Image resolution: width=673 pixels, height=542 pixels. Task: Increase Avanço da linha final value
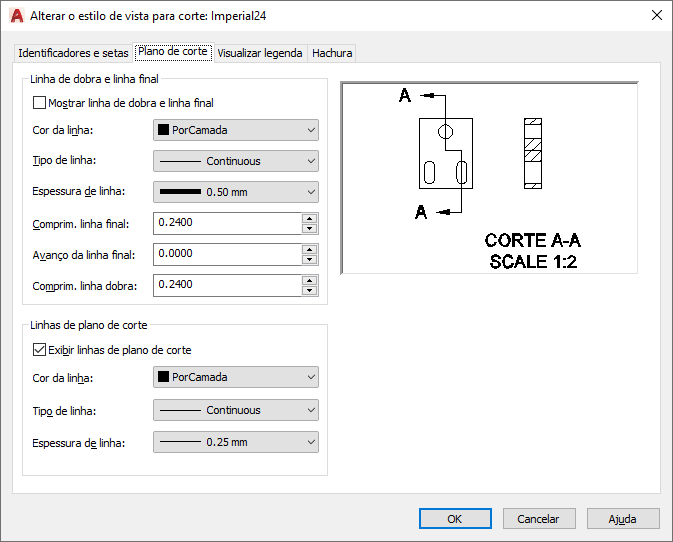[x=310, y=249]
